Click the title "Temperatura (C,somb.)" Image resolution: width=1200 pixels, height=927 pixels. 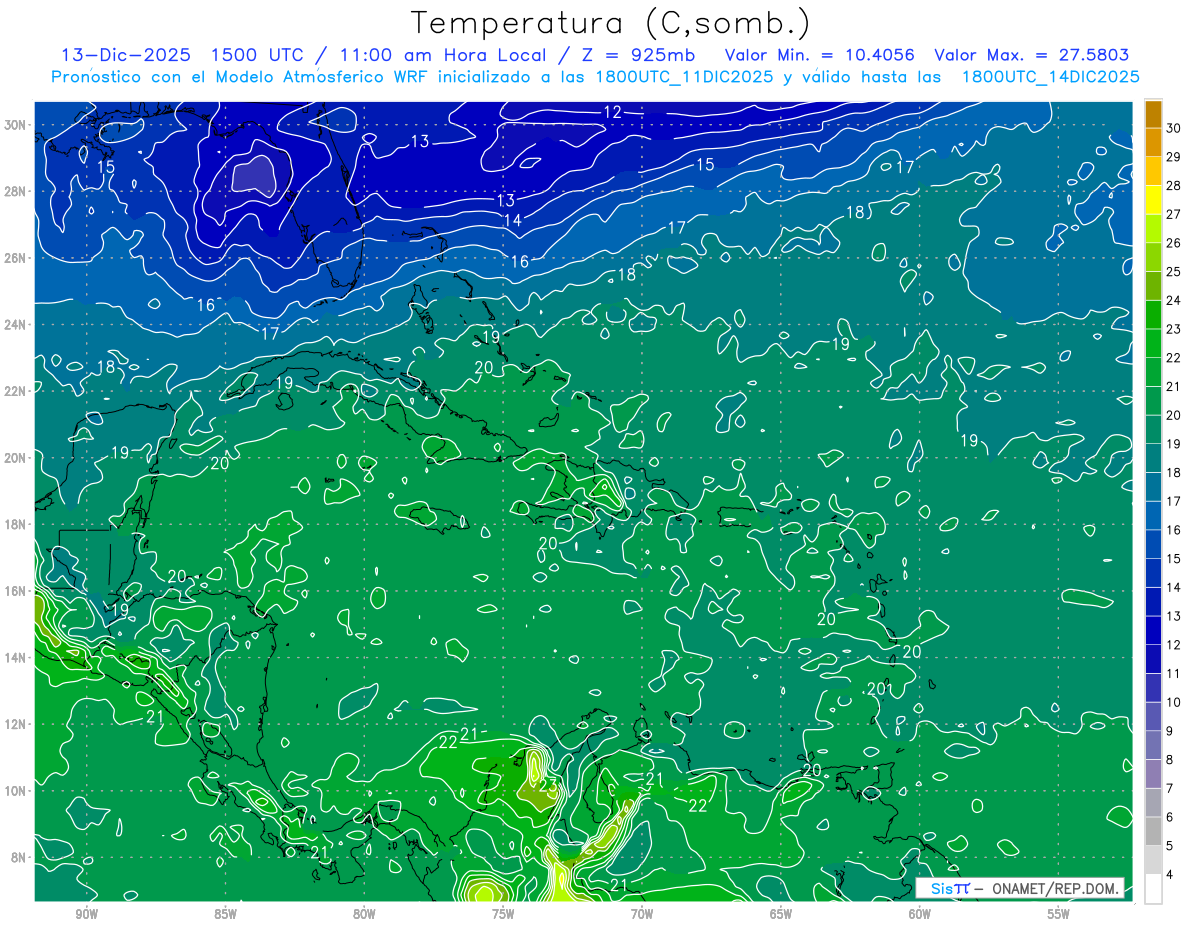tap(611, 23)
